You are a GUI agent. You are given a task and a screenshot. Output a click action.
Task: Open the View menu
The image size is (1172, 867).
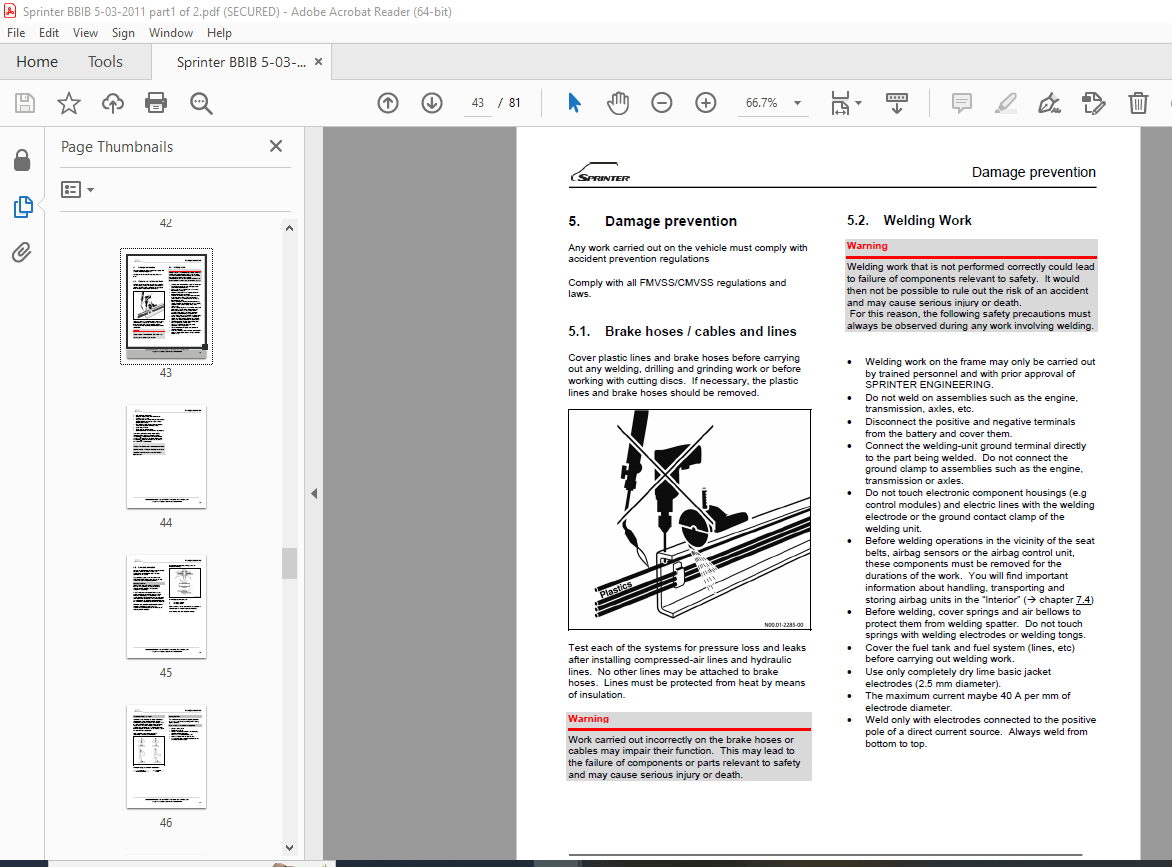(85, 32)
